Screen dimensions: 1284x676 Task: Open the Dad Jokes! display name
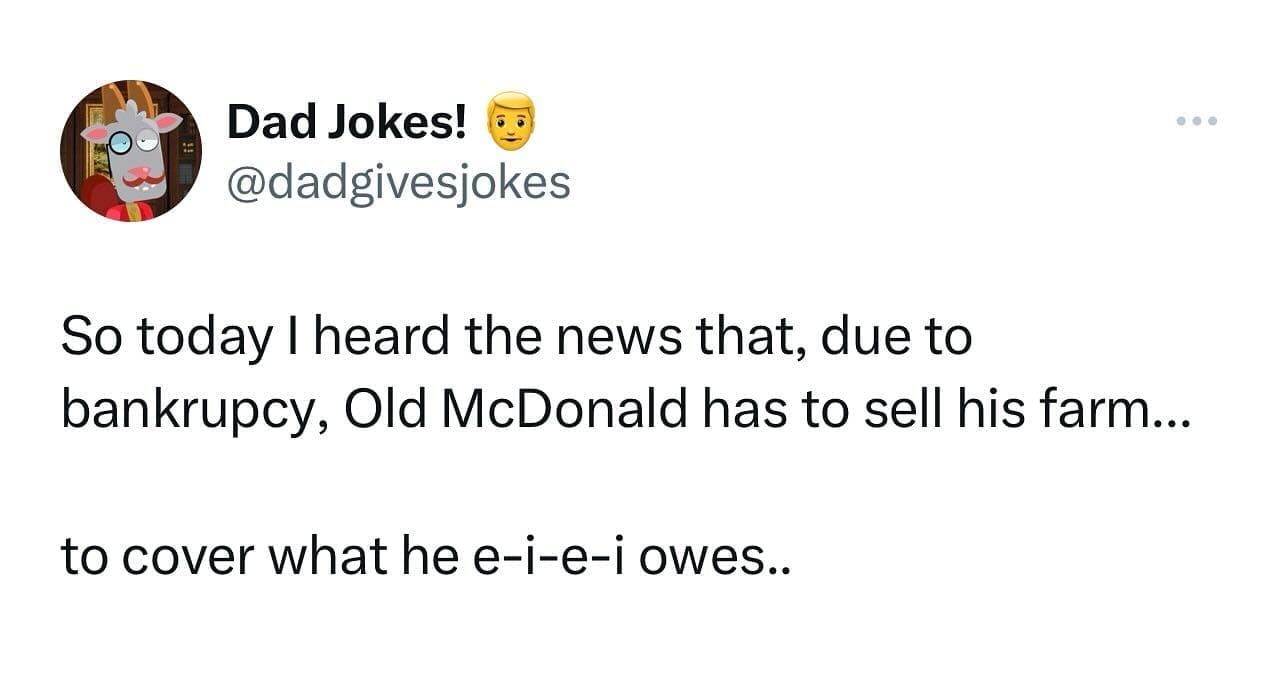click(347, 122)
